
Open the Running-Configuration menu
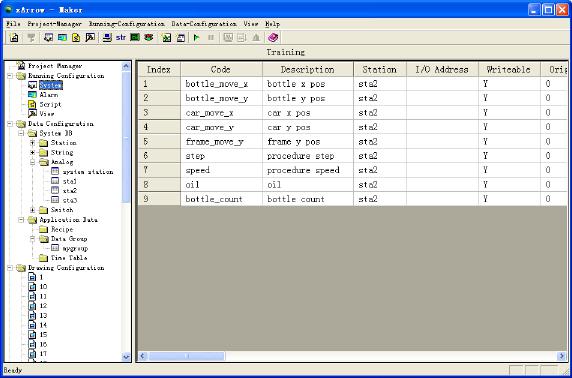tap(127, 24)
